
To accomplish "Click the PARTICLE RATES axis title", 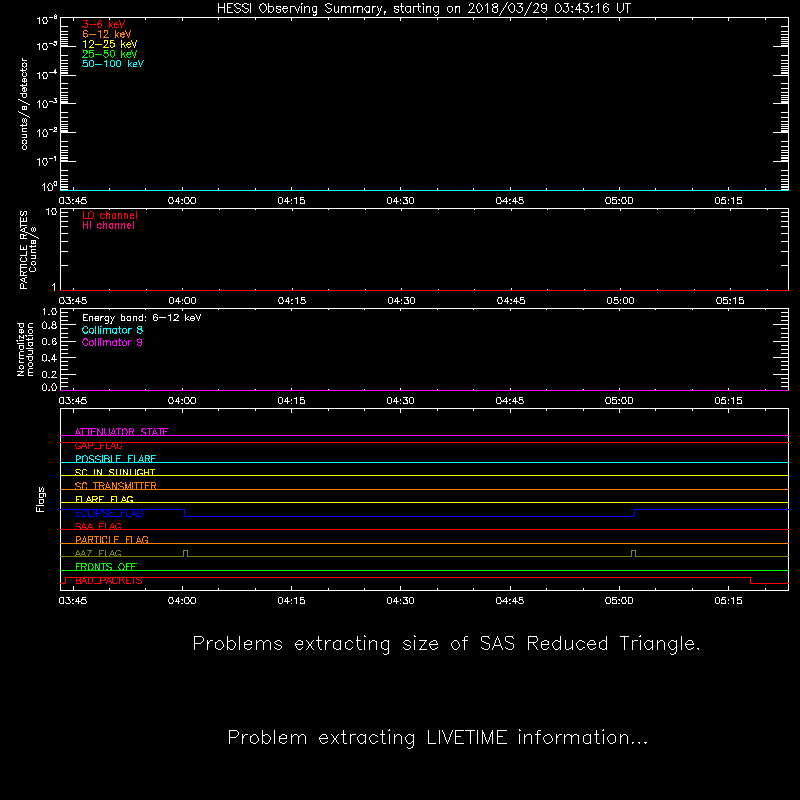I will click(24, 250).
